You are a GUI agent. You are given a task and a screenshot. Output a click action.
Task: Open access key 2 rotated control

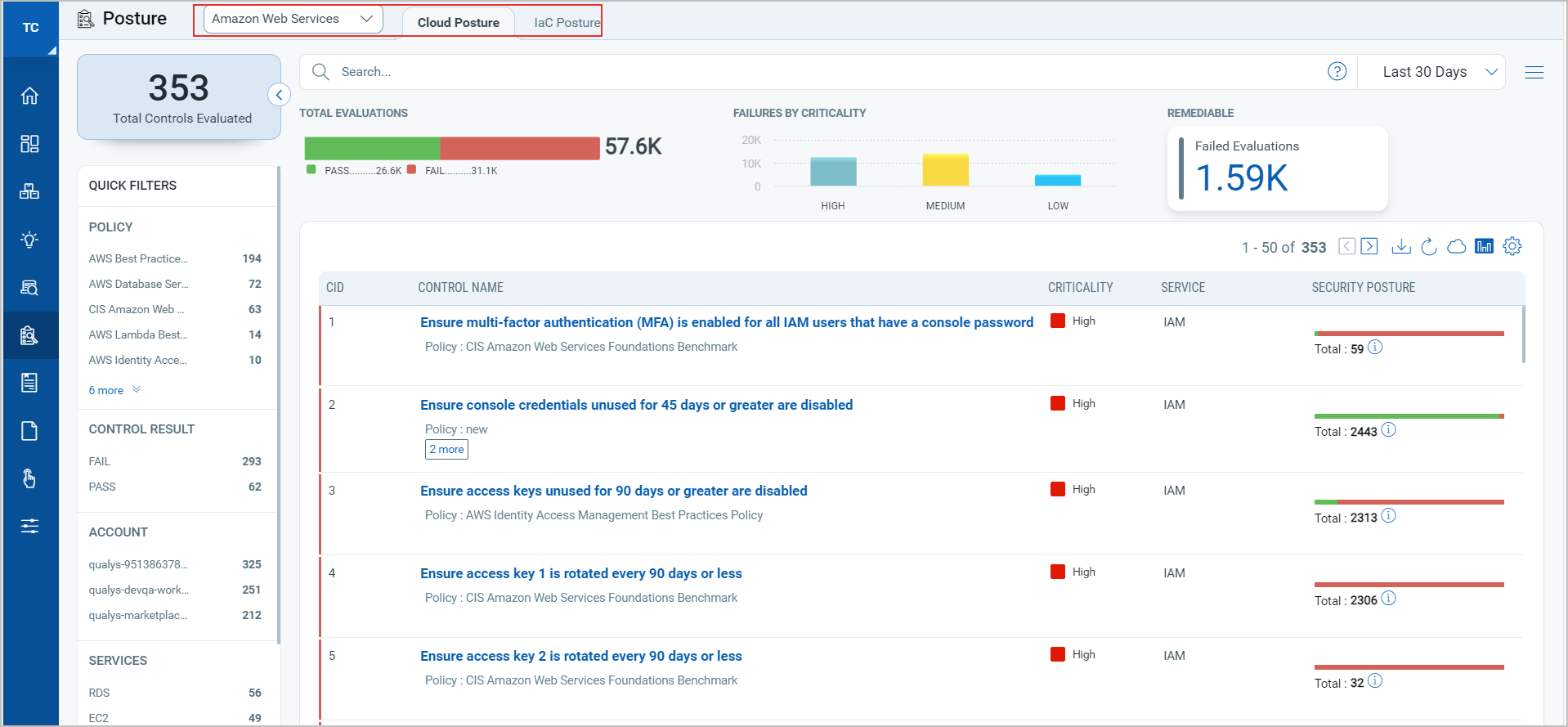tap(581, 656)
